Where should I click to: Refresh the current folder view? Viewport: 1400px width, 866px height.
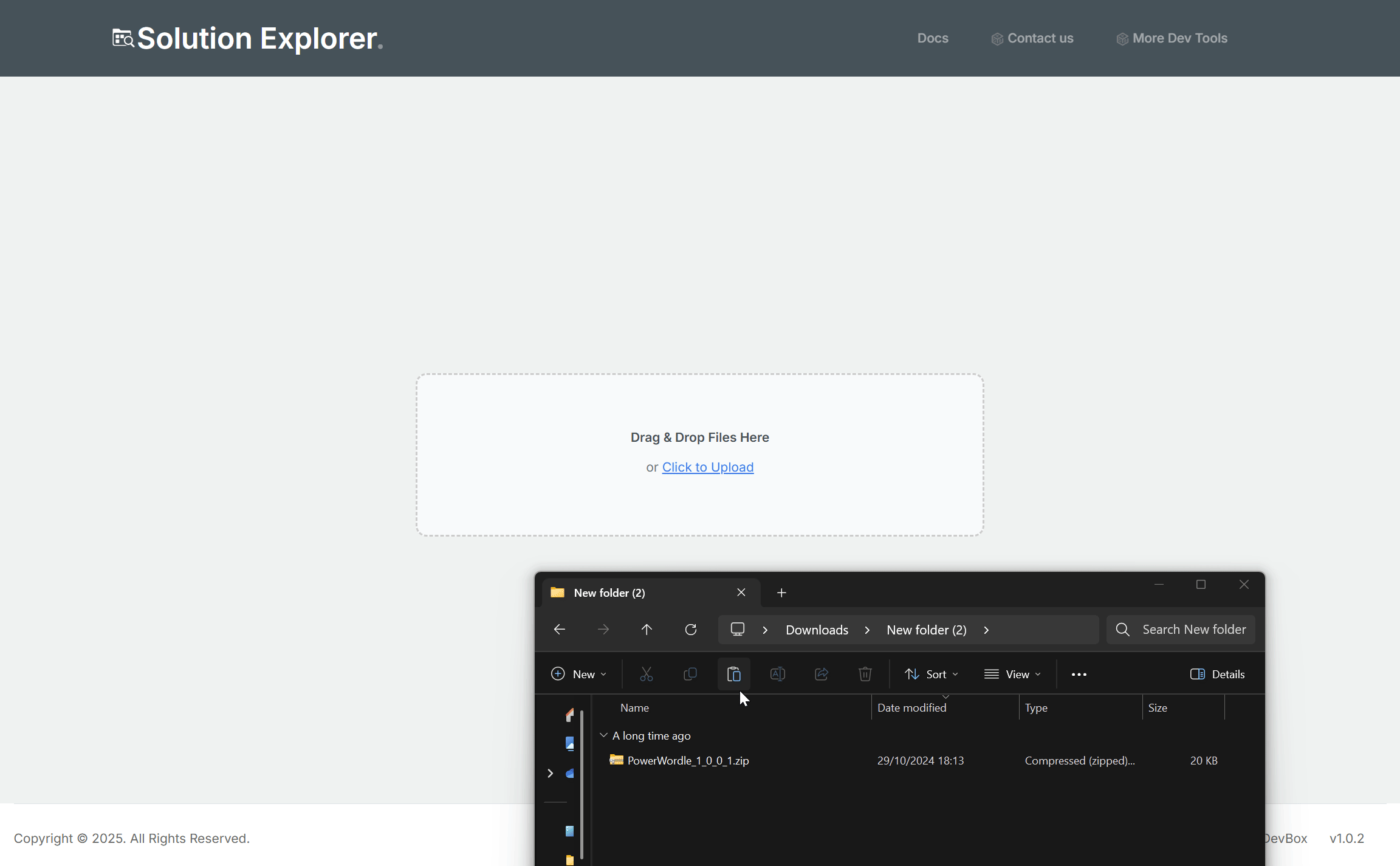pyautogui.click(x=691, y=629)
